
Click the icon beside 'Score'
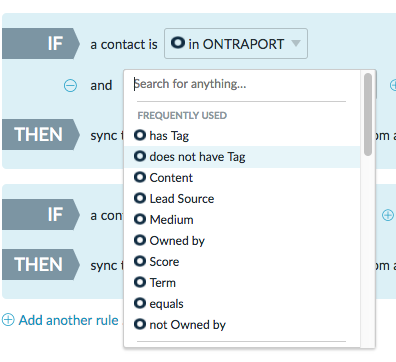point(140,261)
